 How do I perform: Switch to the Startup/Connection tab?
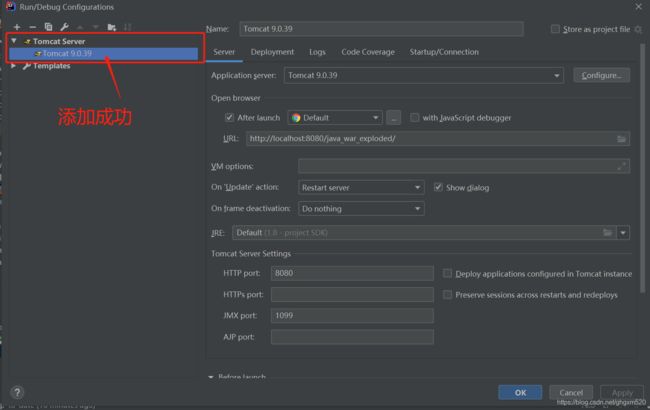click(444, 52)
